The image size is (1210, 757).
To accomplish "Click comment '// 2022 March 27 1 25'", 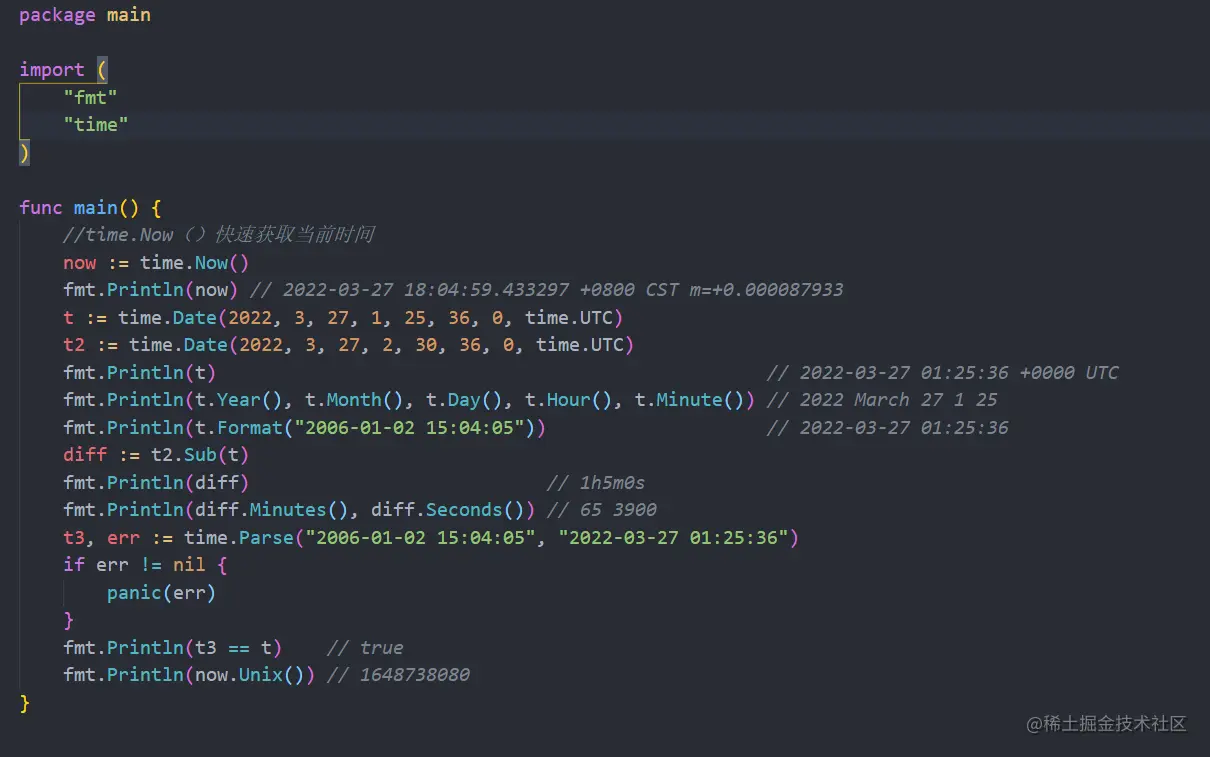I will [x=882, y=399].
